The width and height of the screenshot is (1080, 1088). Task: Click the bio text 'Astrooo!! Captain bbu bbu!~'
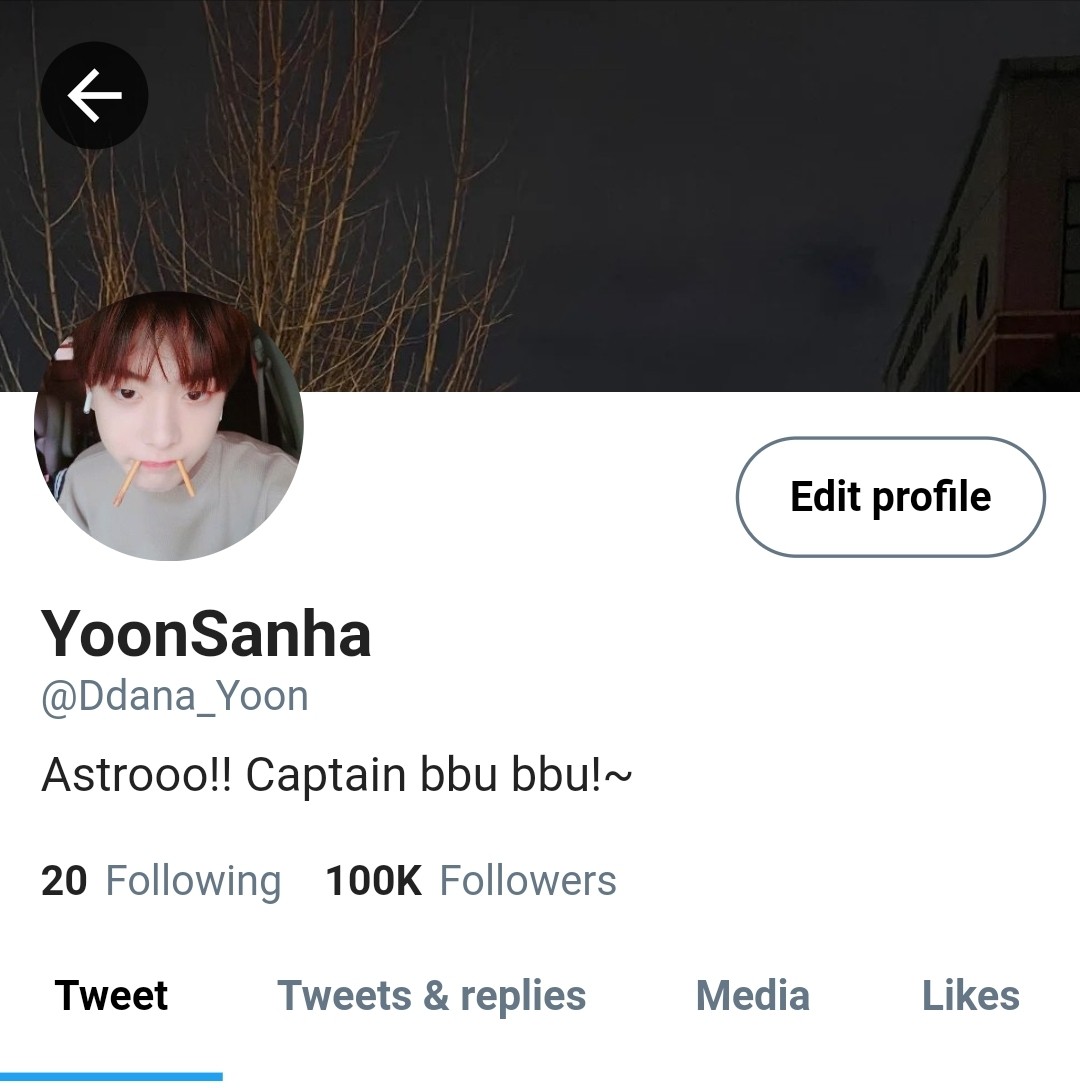pos(337,774)
